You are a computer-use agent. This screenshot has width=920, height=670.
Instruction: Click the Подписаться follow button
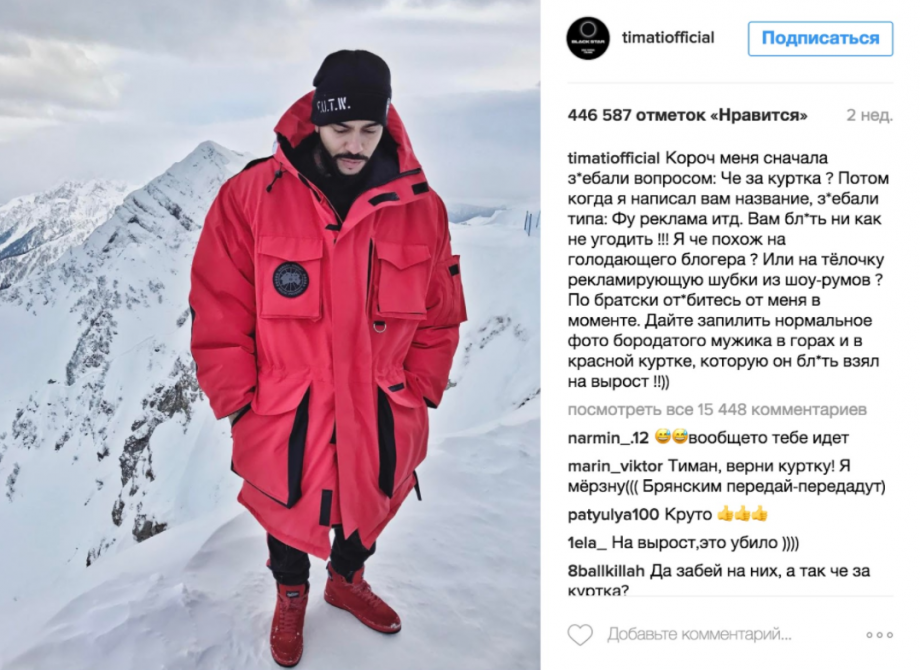[820, 39]
